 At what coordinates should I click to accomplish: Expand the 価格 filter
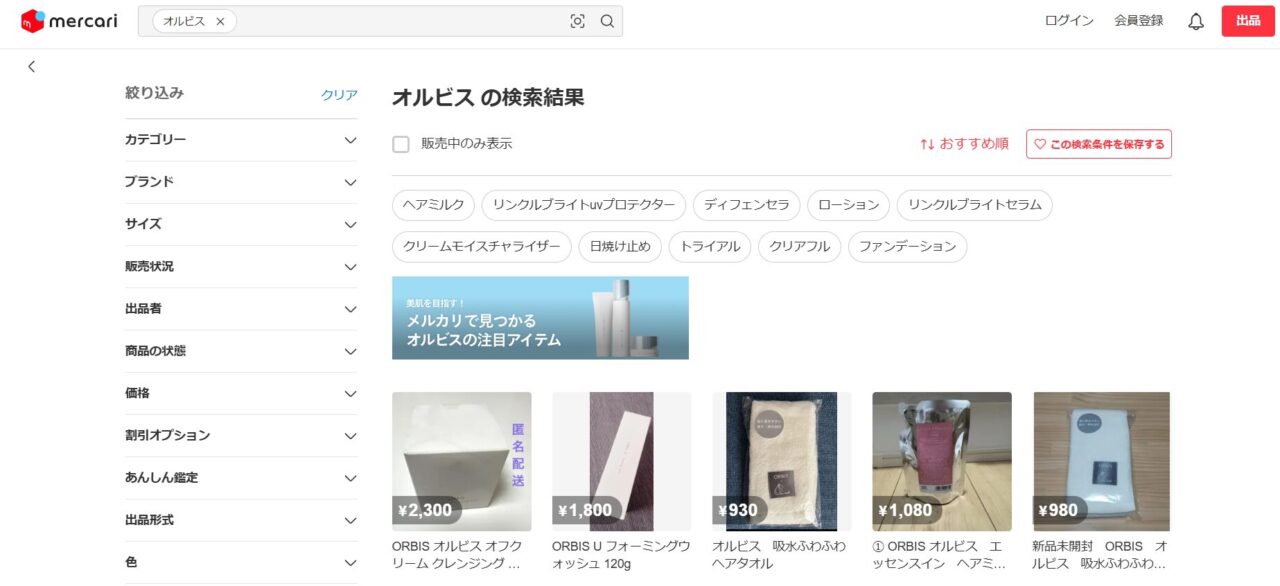click(x=241, y=393)
